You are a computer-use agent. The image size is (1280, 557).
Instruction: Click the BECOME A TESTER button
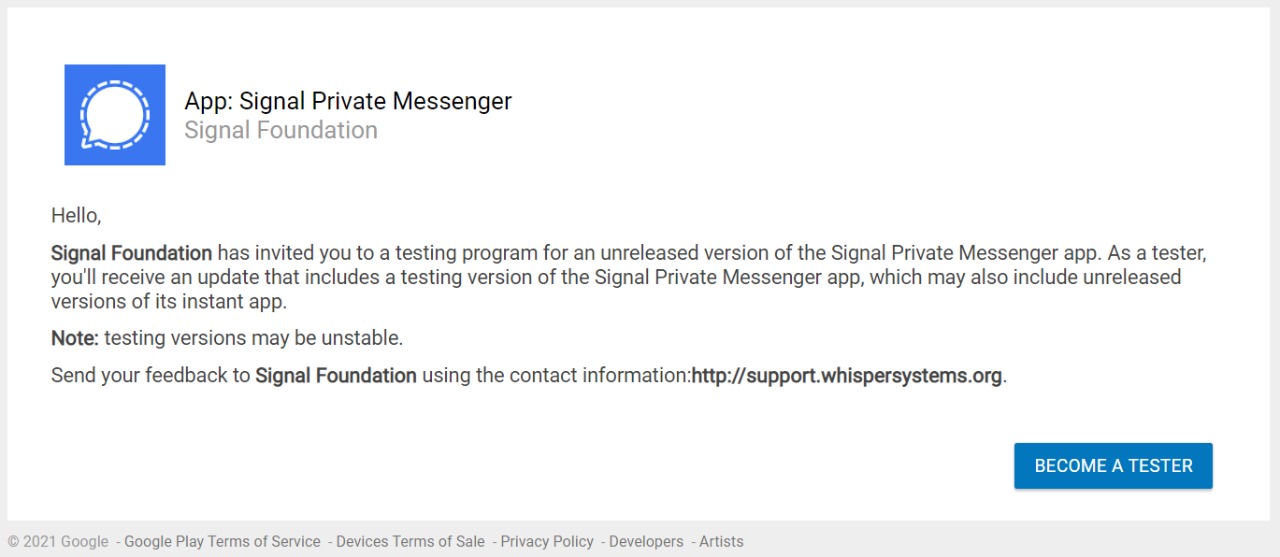[x=1113, y=466]
